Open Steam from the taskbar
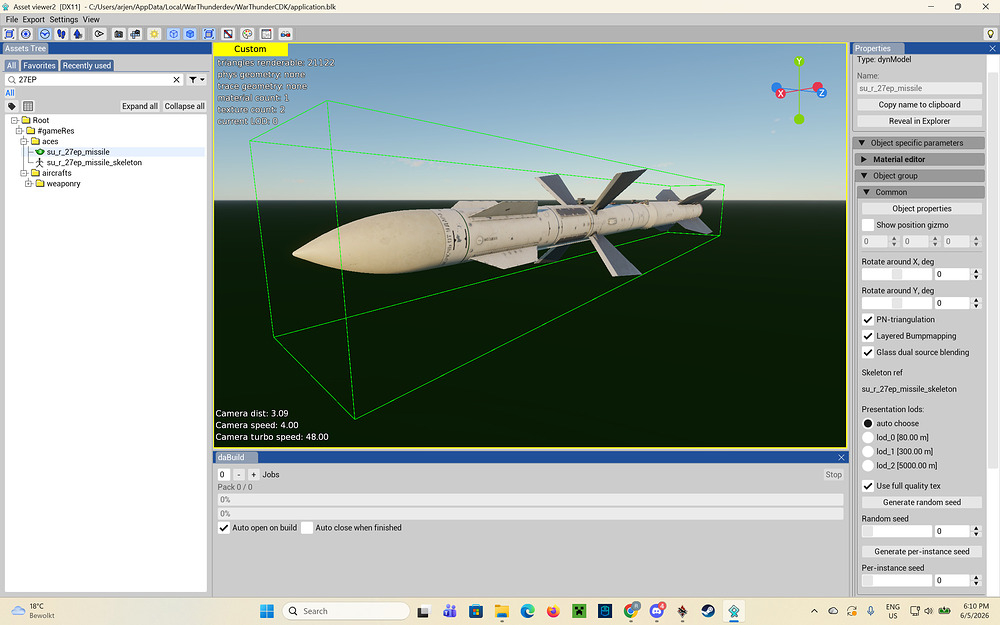 [708, 611]
